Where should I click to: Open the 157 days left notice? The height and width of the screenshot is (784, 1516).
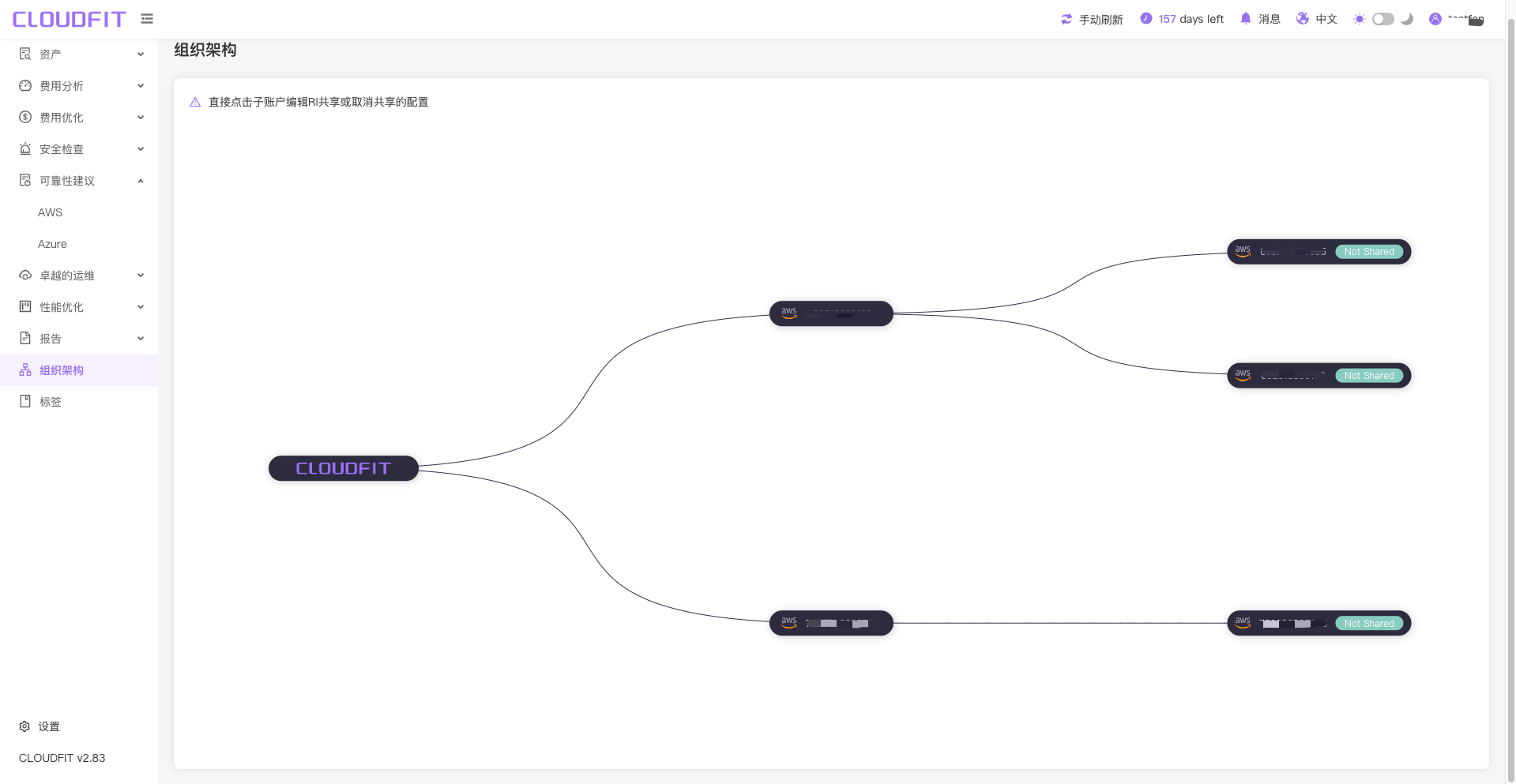(1191, 19)
